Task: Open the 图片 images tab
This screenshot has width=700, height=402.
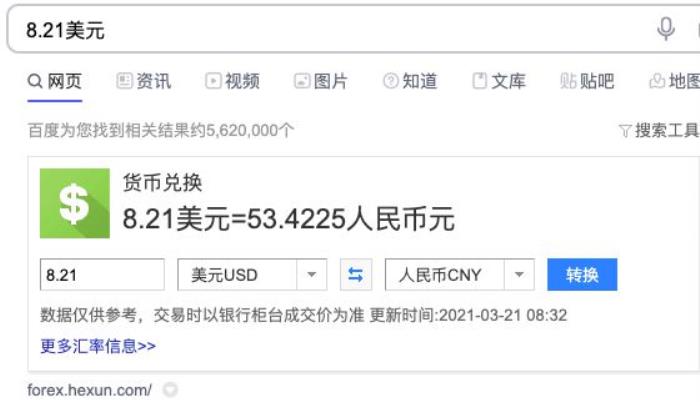Action: (x=320, y=82)
